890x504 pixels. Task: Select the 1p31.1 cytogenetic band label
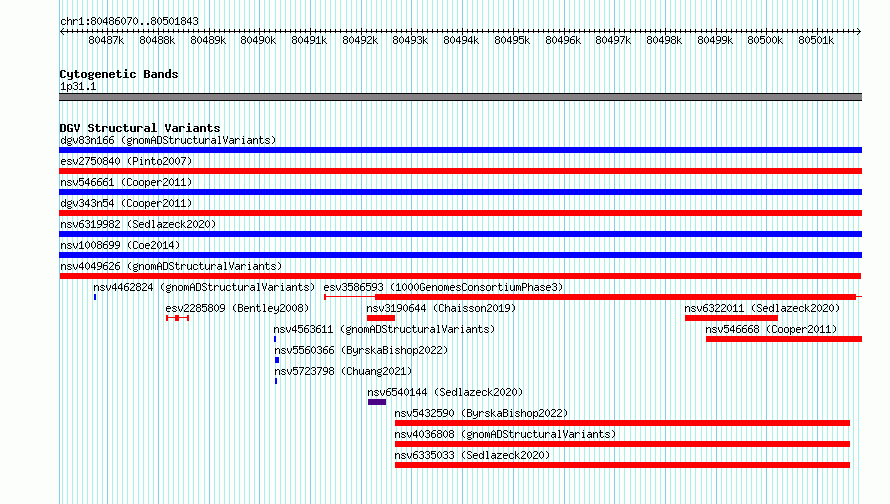tap(78, 86)
